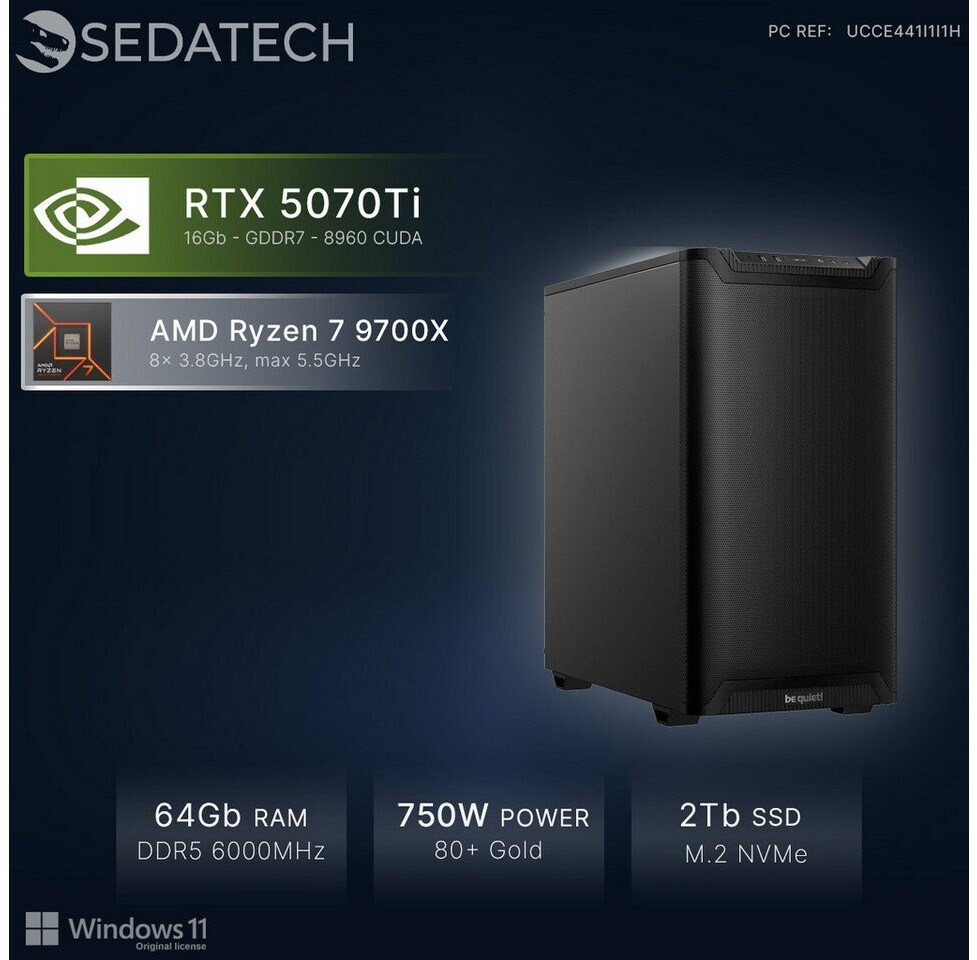Click the 2Tb SSD spec tile
Image resolution: width=977 pixels, height=960 pixels.
click(746, 835)
